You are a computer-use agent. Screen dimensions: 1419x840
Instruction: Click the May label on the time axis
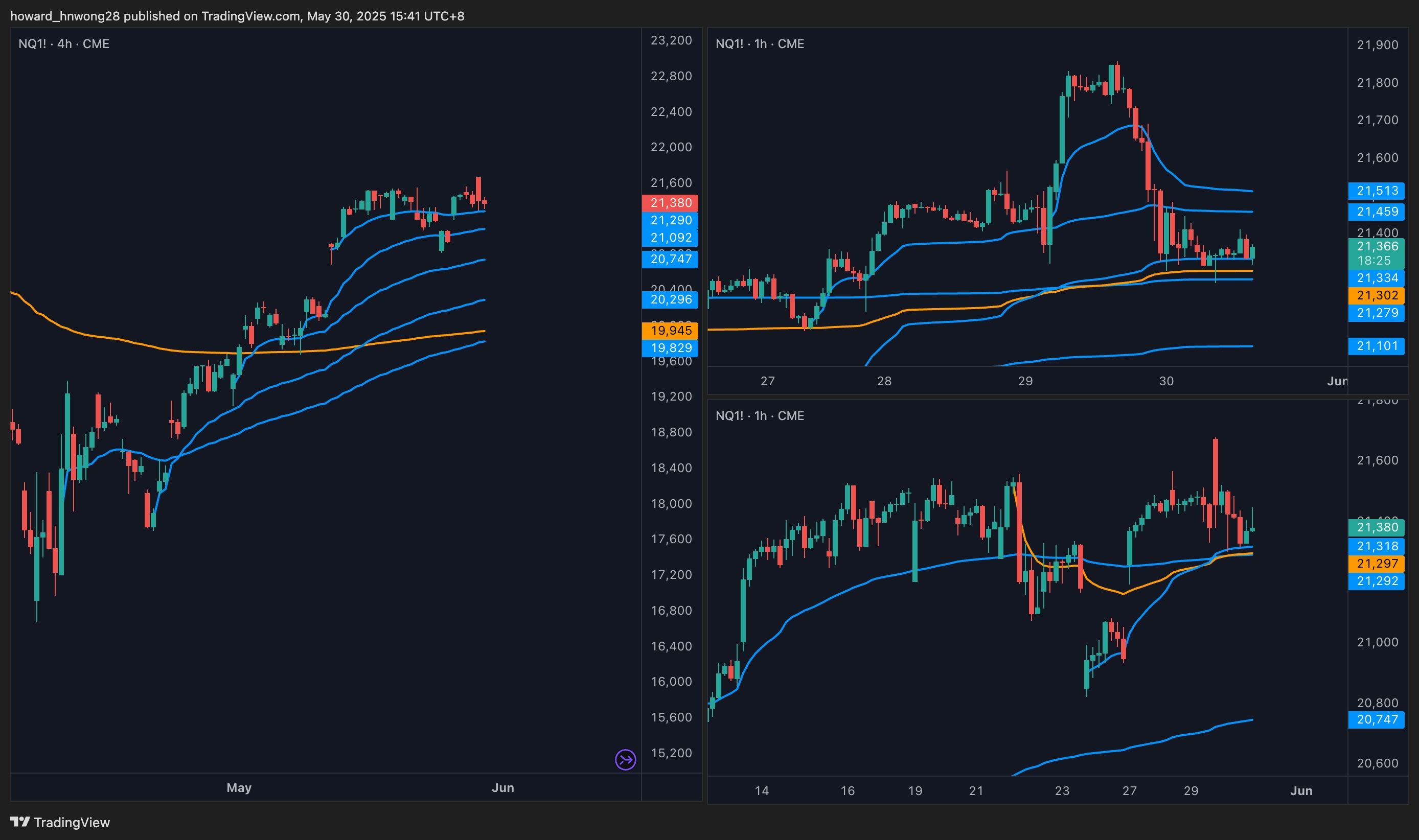coord(239,787)
